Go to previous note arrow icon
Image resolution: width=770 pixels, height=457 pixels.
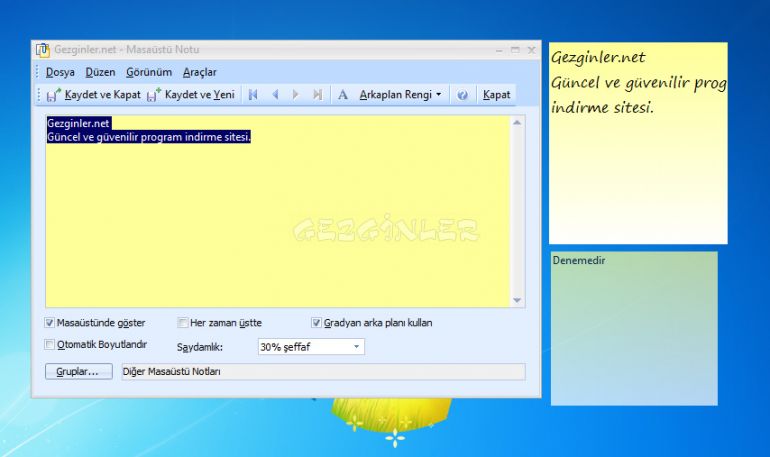275,95
